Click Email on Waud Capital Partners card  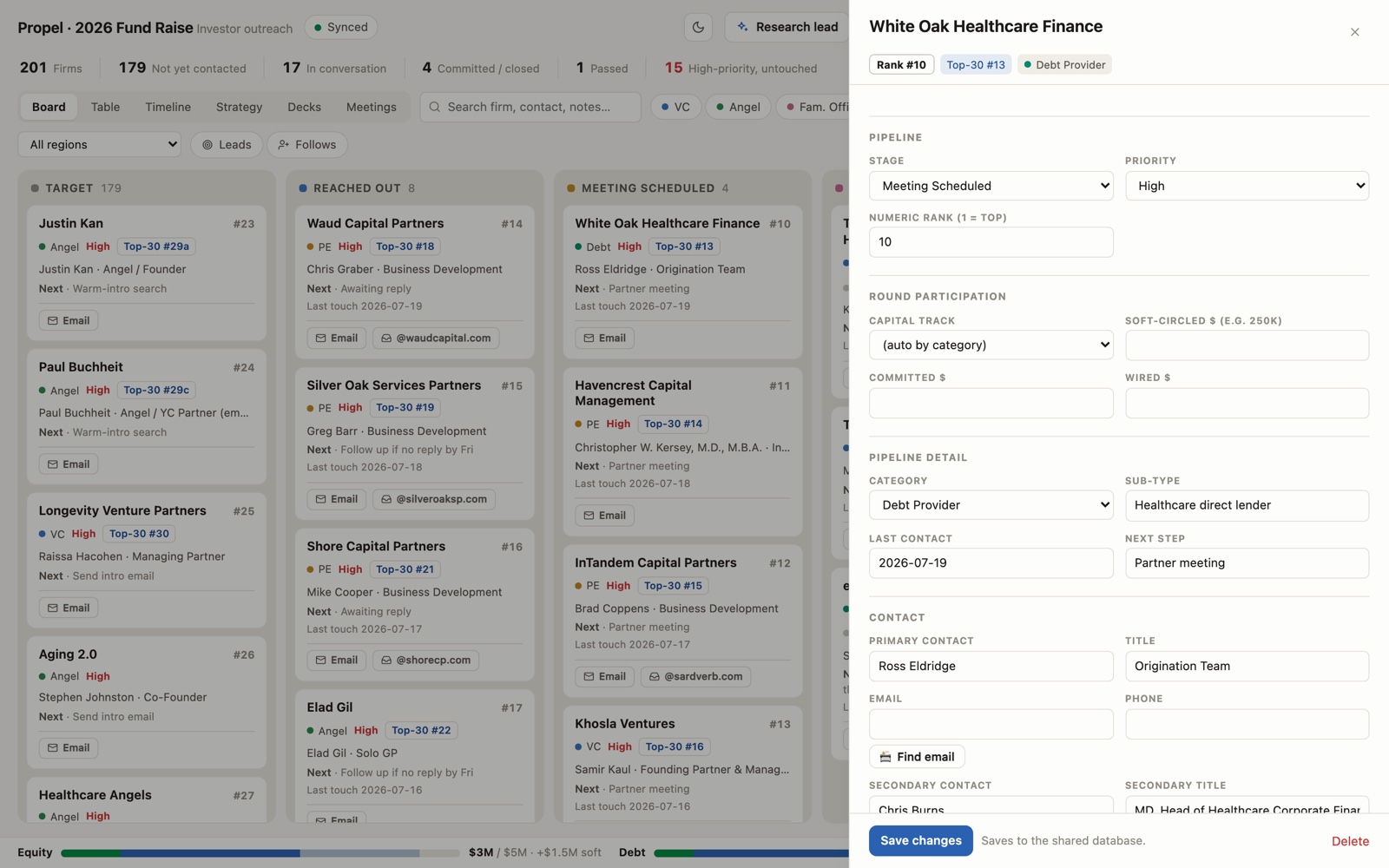point(337,338)
